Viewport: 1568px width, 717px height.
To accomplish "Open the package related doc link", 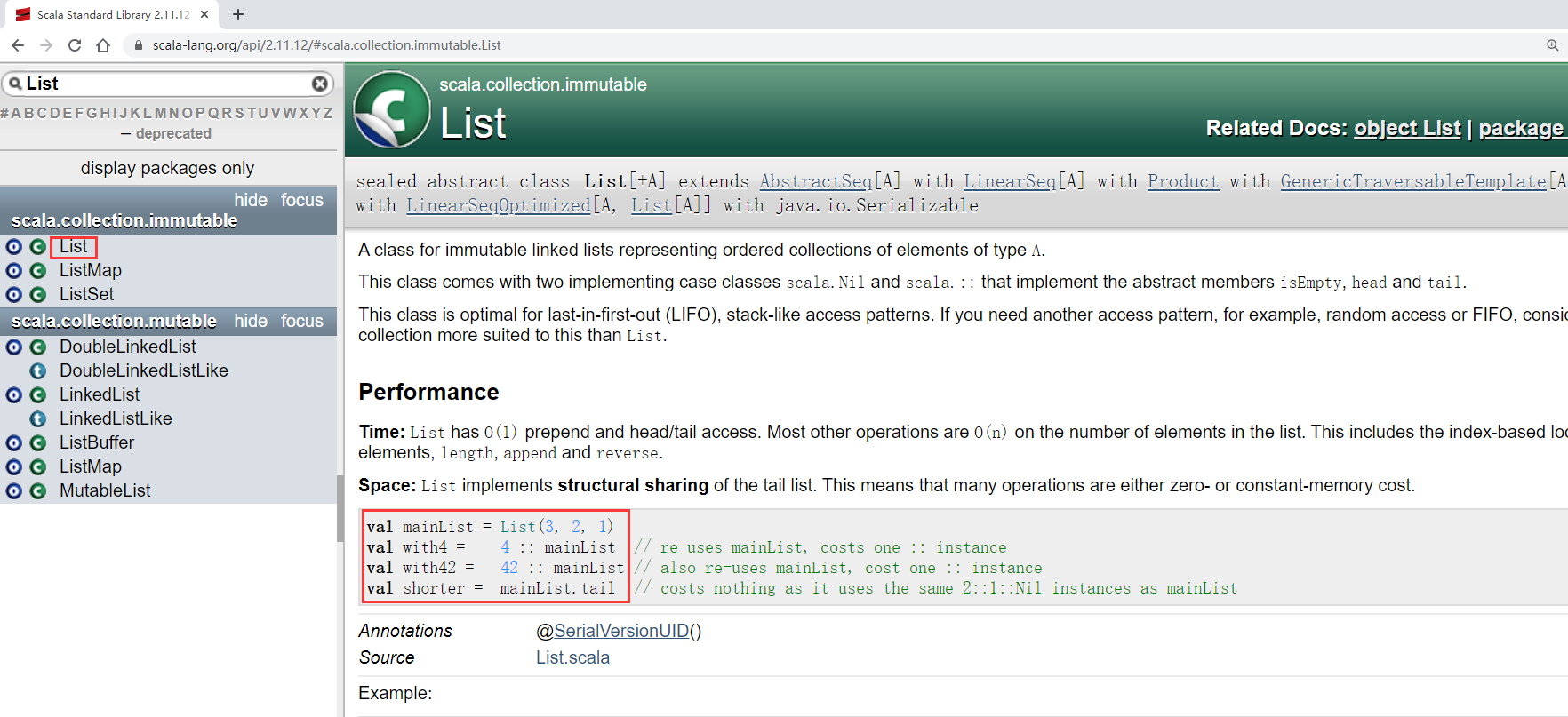I will click(1521, 128).
